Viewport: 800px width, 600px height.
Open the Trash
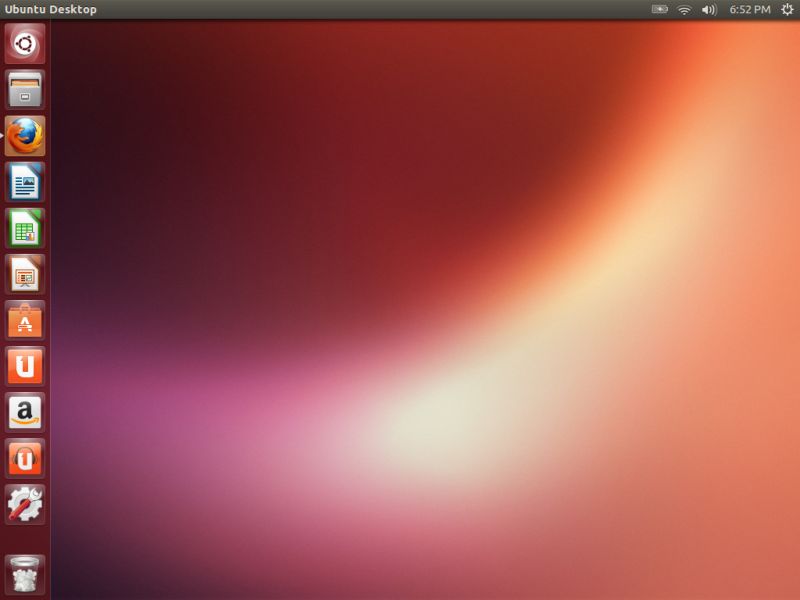coord(24,572)
